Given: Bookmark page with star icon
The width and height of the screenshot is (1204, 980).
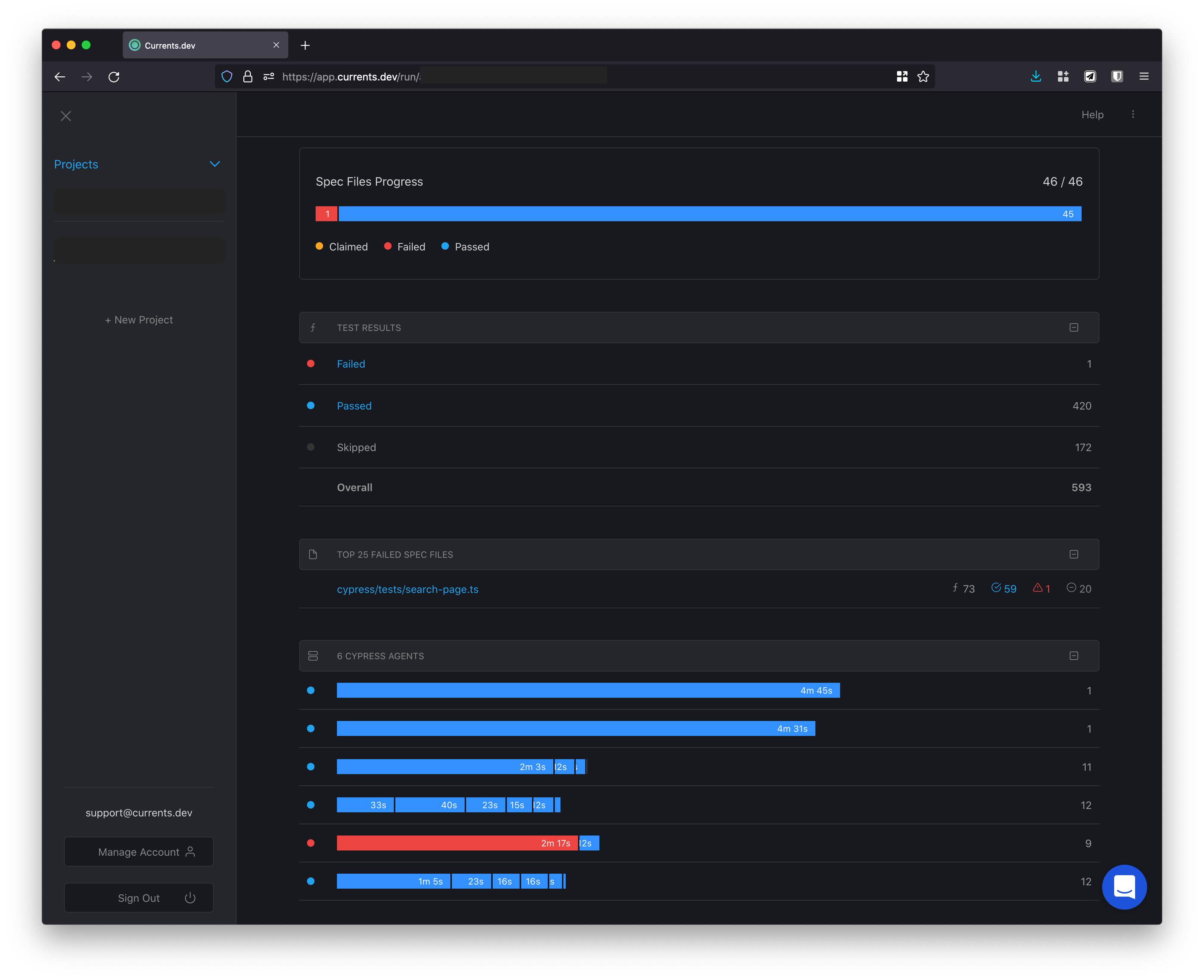Looking at the screenshot, I should pyautogui.click(x=923, y=76).
